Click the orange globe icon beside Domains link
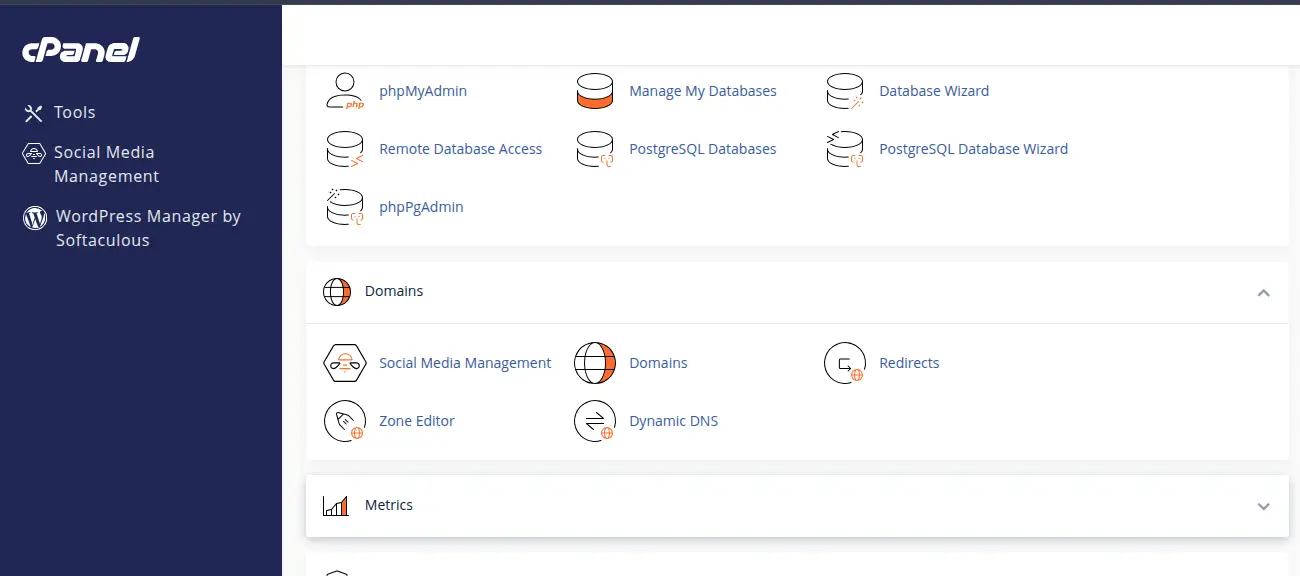Screen dimensions: 1300x576 595,363
